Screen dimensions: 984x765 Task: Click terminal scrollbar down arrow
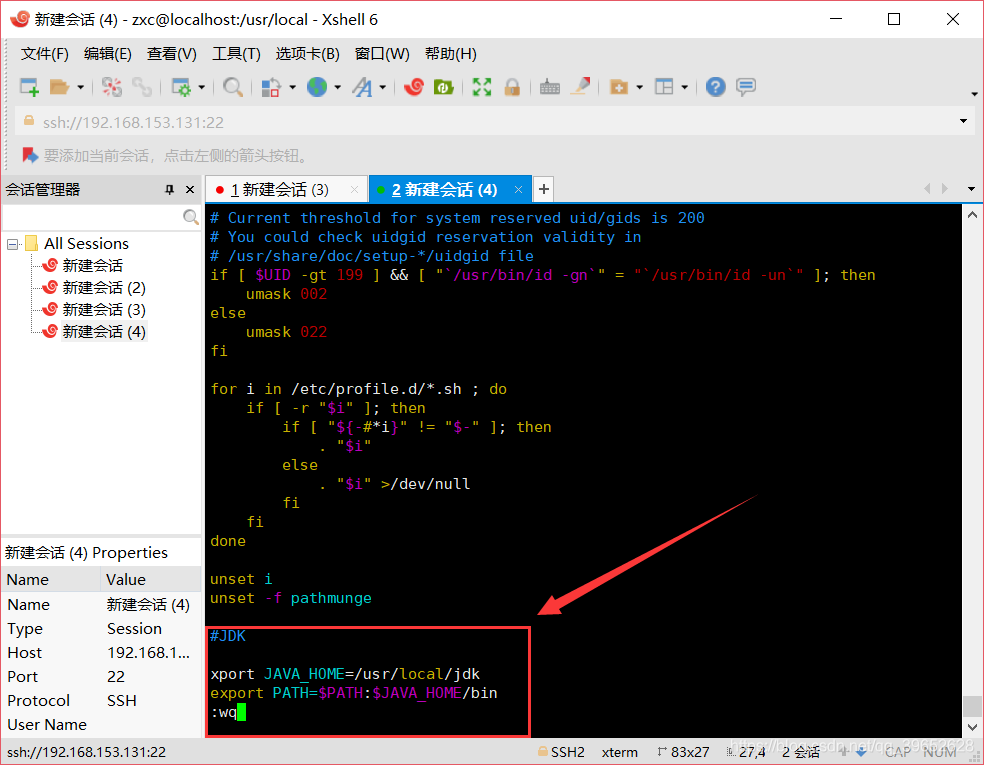pyautogui.click(x=972, y=727)
